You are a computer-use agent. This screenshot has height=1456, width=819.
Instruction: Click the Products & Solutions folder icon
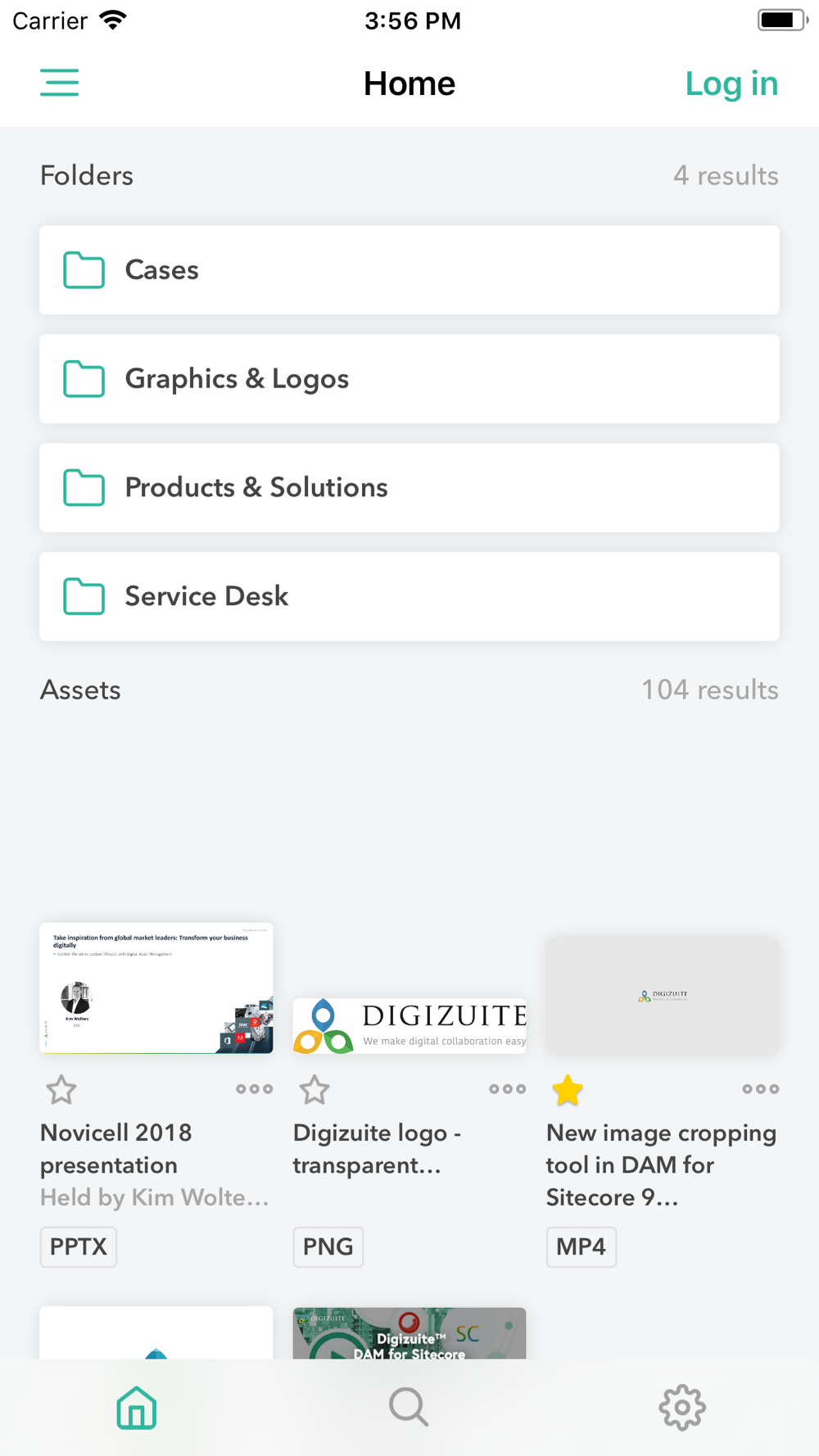tap(84, 488)
